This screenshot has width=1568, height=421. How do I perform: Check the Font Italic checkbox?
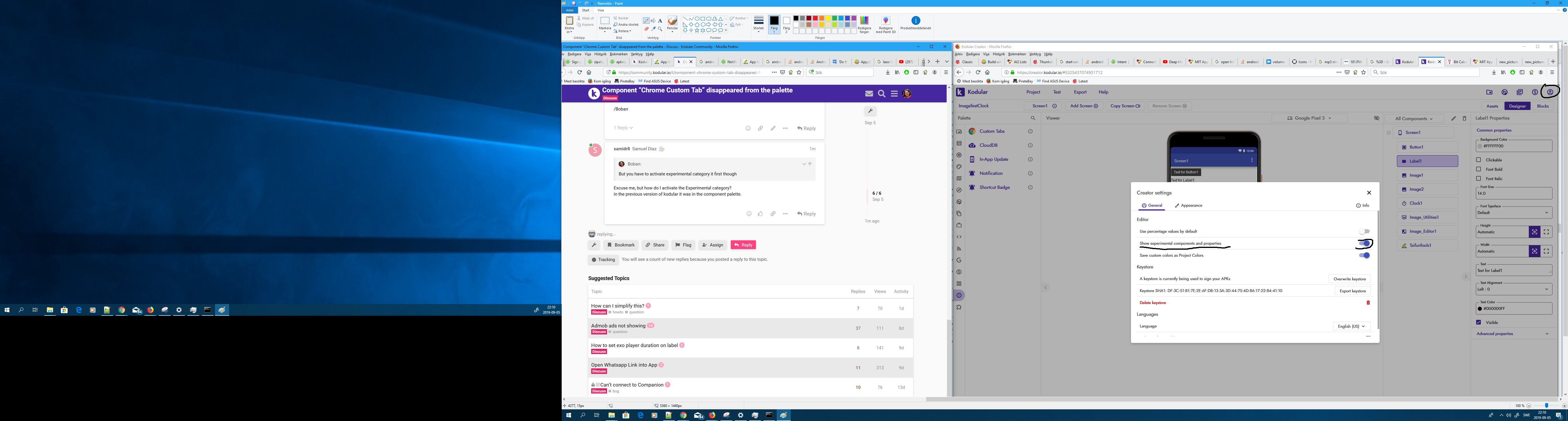[1478, 178]
